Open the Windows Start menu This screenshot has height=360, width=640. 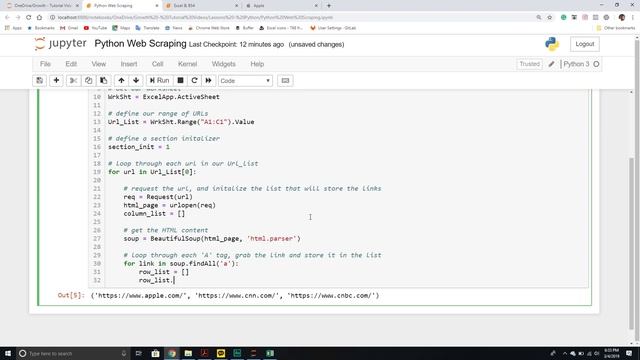click(8, 353)
